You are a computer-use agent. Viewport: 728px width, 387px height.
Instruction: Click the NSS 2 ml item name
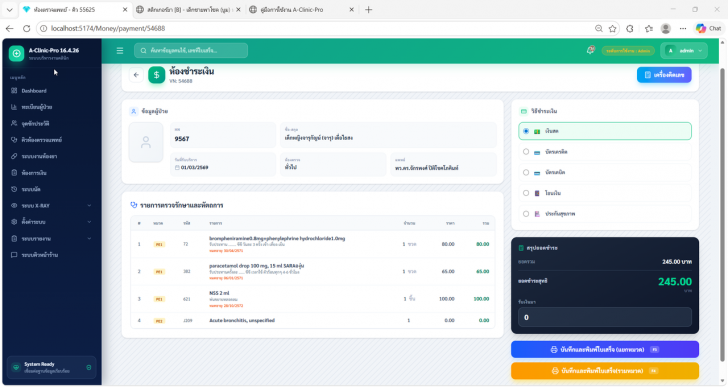pyautogui.click(x=219, y=293)
